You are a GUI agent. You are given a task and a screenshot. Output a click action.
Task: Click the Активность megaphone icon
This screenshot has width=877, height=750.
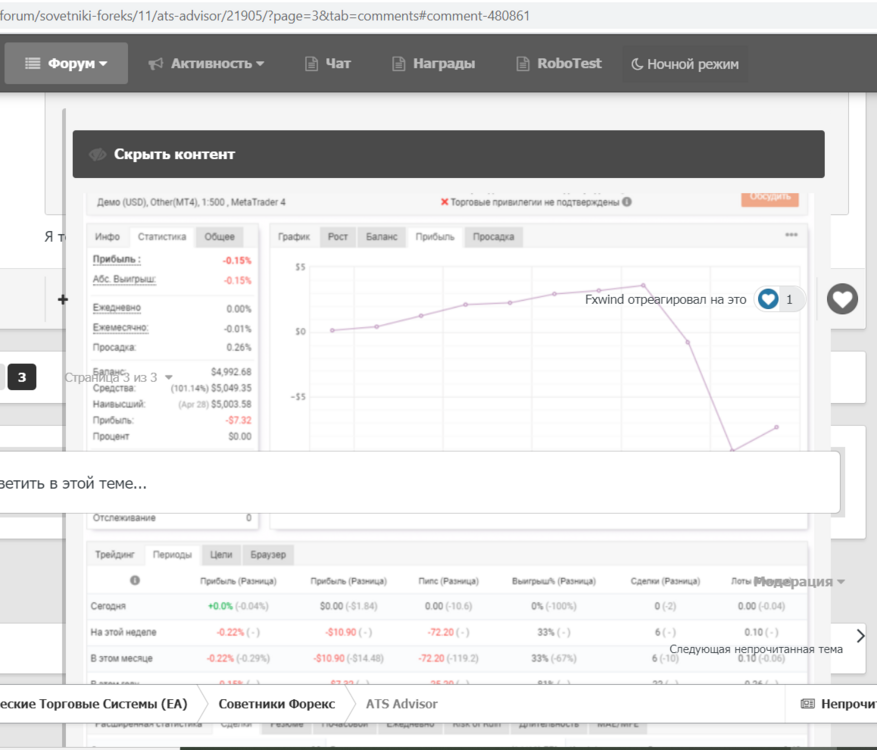[155, 64]
